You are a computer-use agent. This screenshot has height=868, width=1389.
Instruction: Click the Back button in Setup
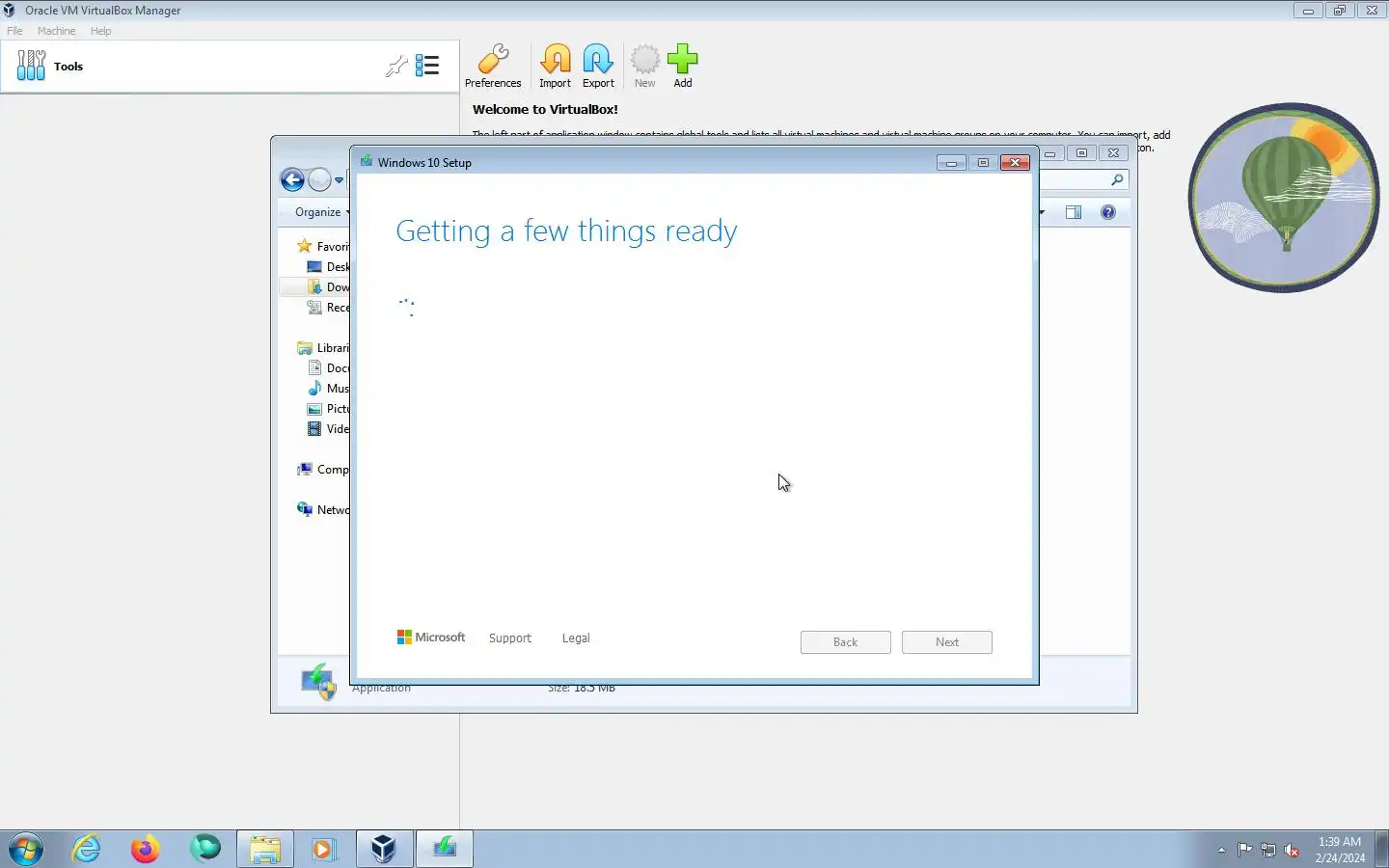point(845,642)
